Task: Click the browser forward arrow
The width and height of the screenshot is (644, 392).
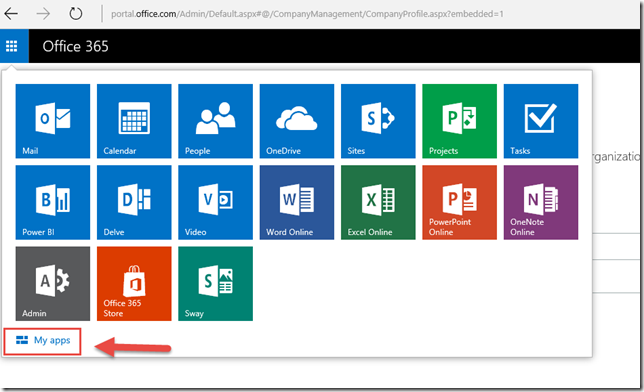Action: 43,14
